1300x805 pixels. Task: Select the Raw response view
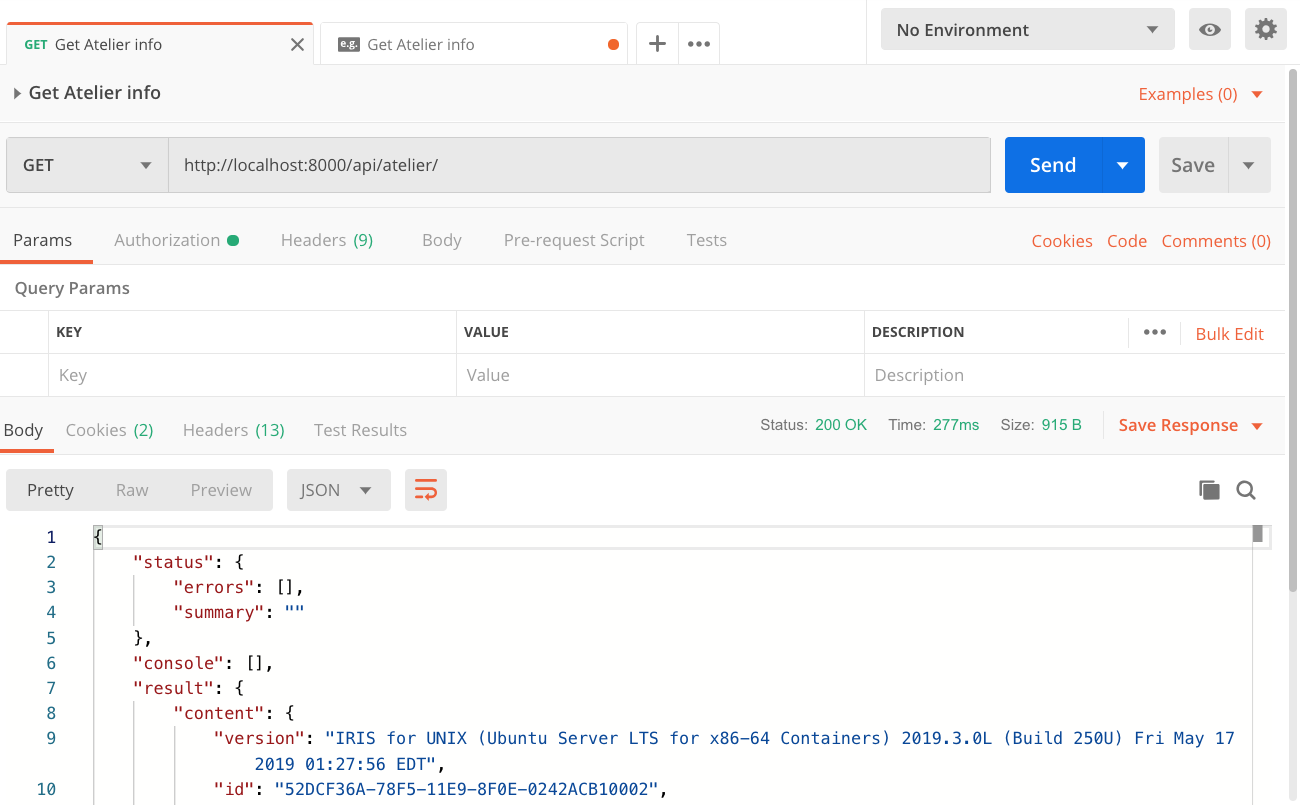[x=132, y=490]
